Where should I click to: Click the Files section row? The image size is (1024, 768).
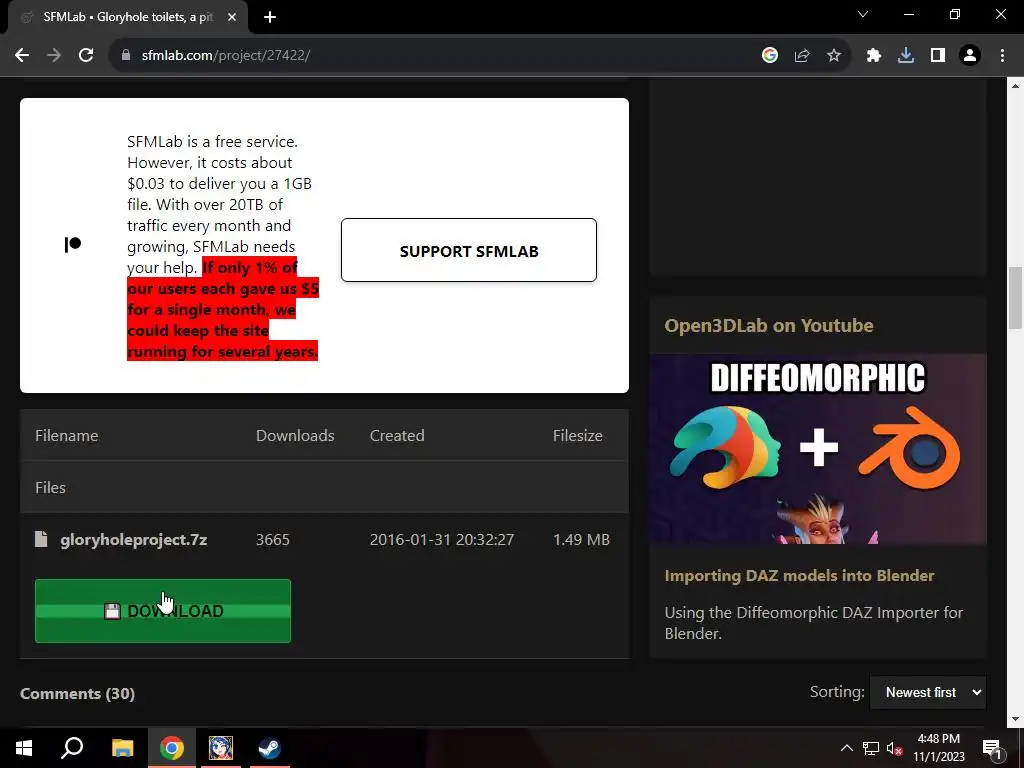point(325,487)
